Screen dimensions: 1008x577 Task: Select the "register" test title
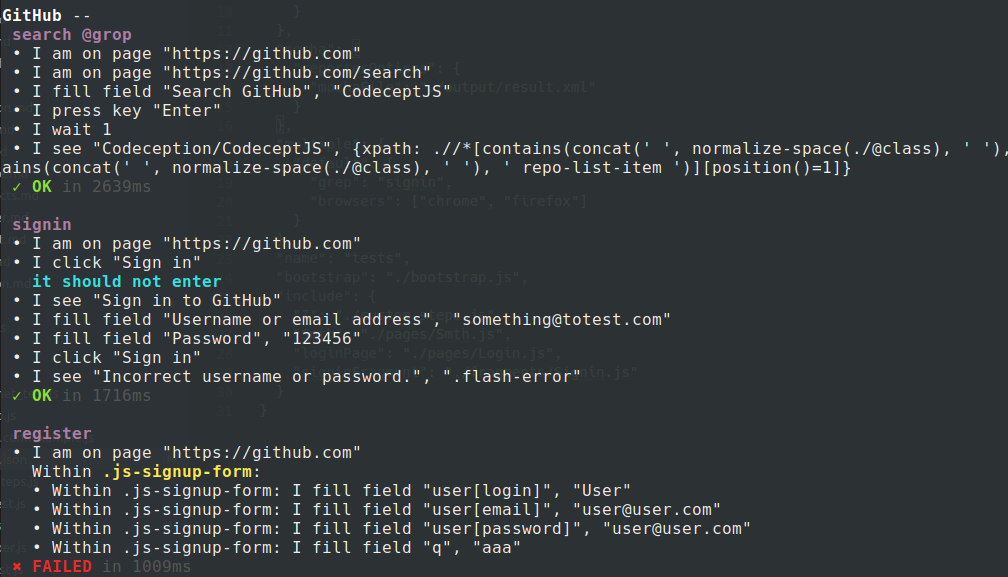pos(51,434)
